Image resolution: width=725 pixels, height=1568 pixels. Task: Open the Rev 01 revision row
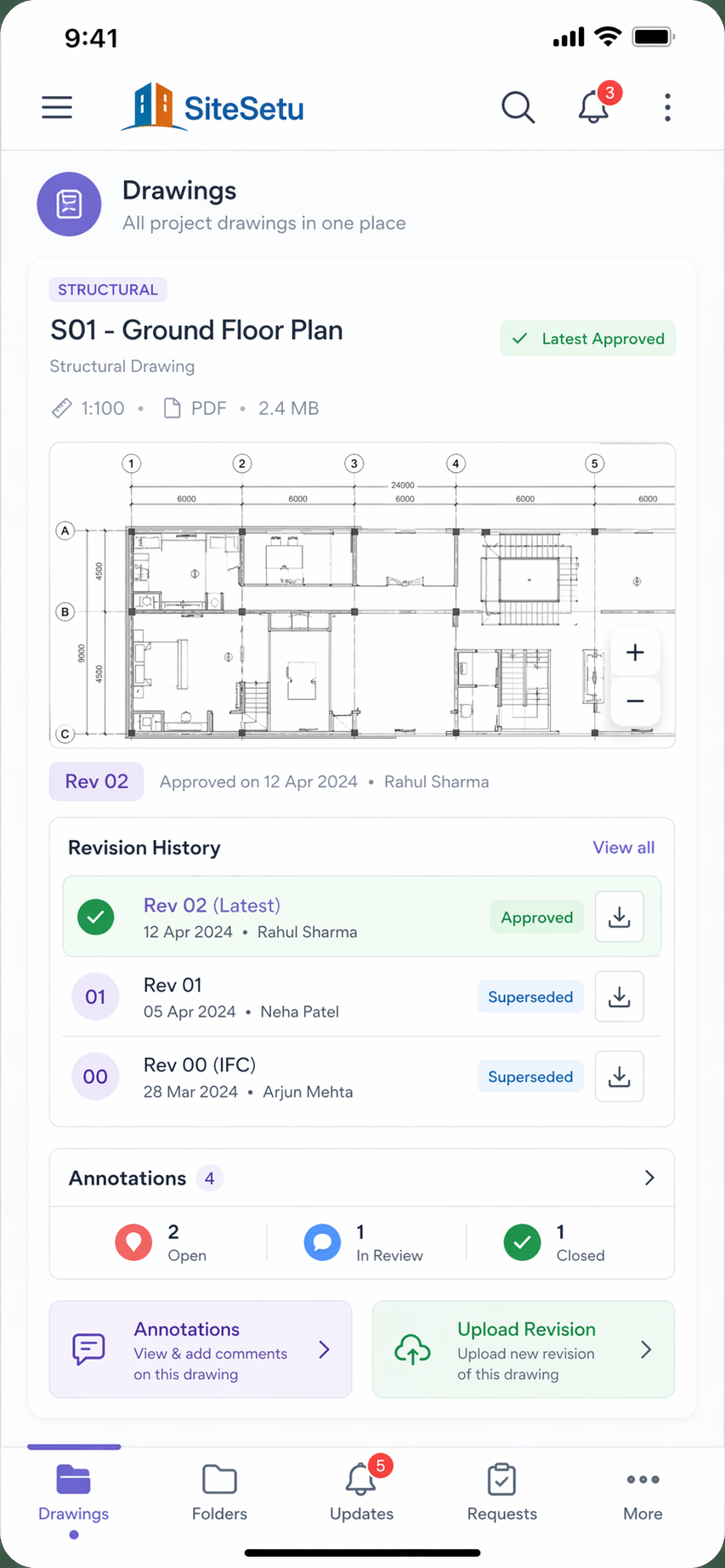coord(362,997)
